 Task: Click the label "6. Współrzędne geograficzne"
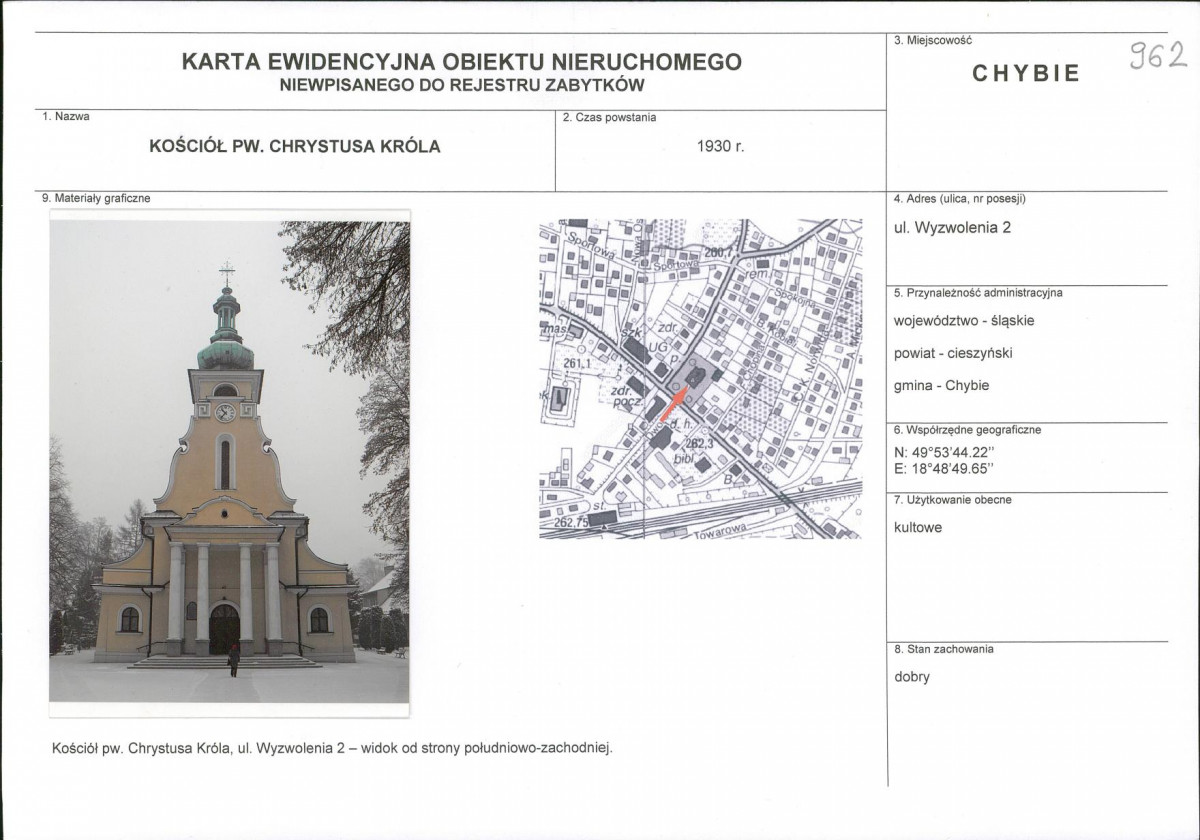coord(967,430)
